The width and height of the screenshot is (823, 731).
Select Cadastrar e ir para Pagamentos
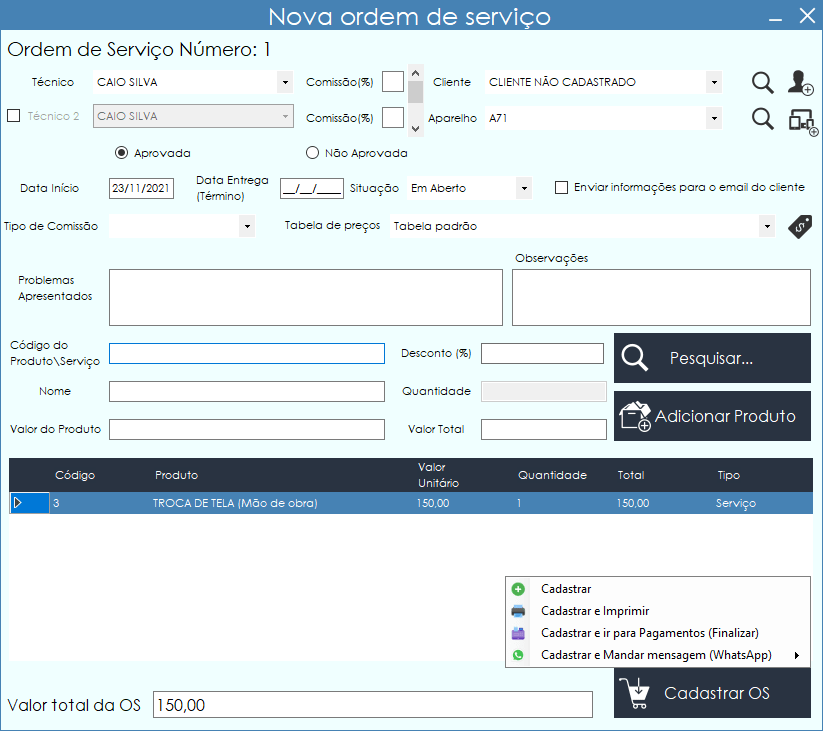[648, 633]
